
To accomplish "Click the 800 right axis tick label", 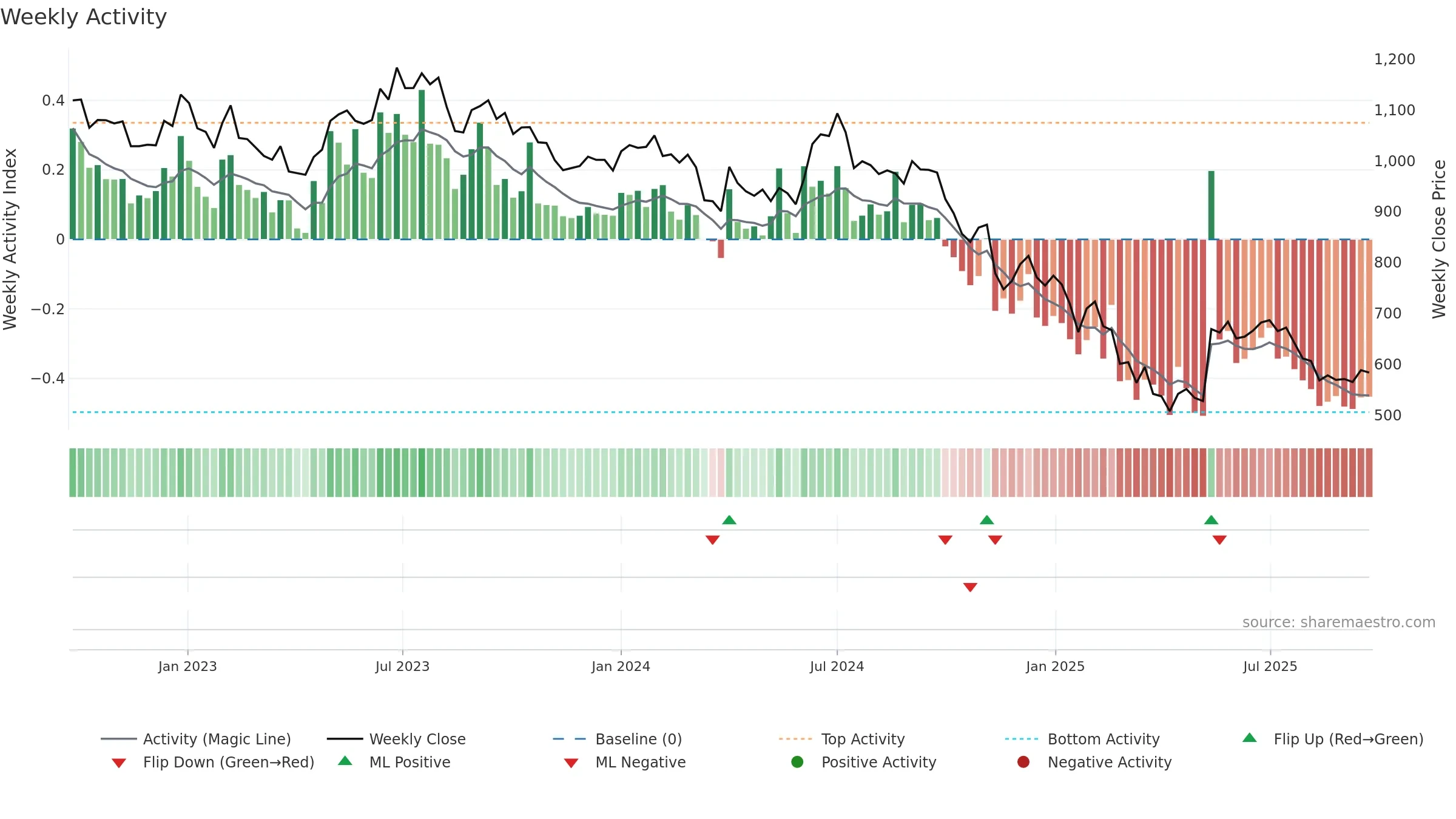I will [x=1387, y=263].
